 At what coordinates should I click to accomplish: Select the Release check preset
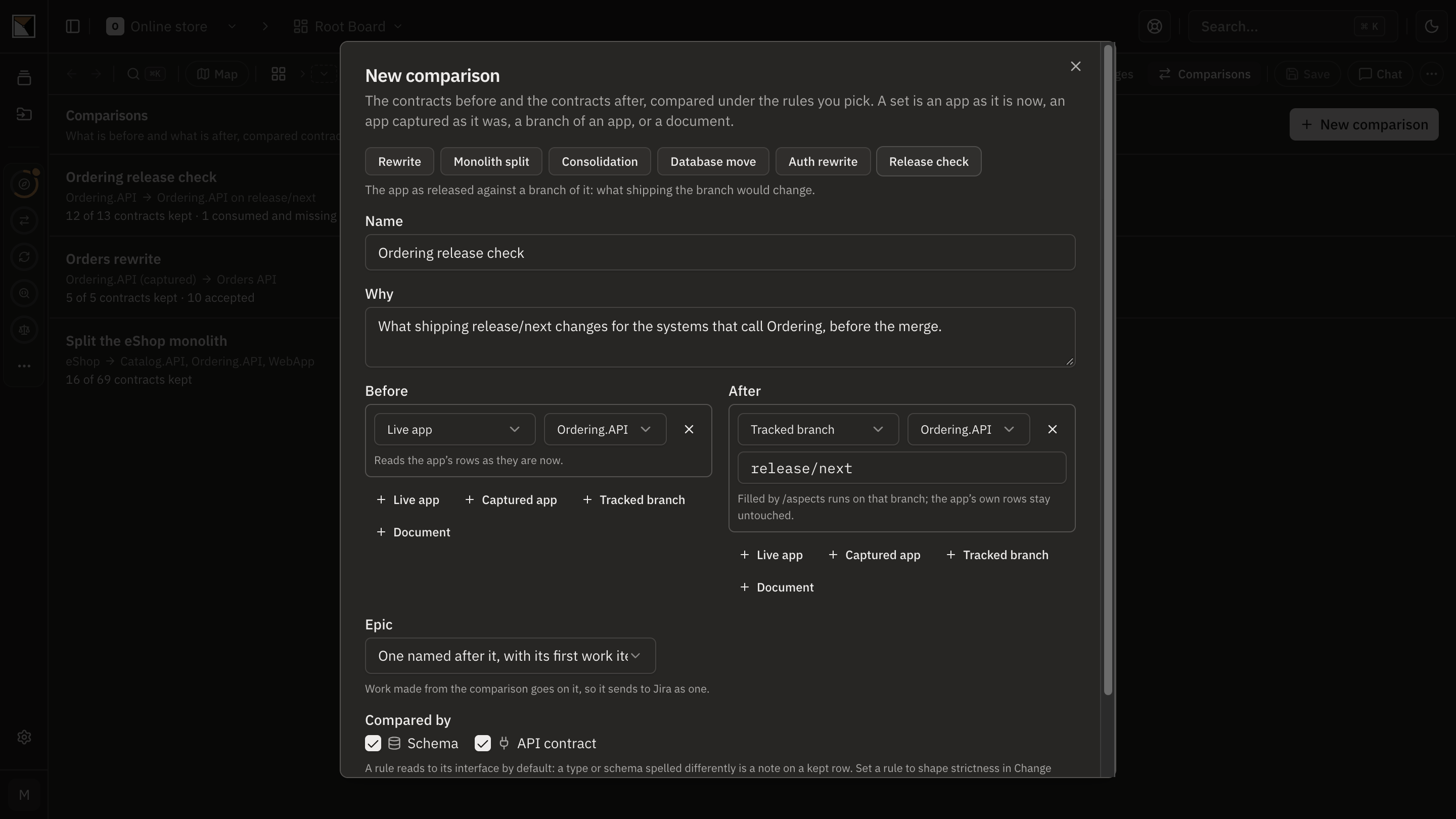928,162
